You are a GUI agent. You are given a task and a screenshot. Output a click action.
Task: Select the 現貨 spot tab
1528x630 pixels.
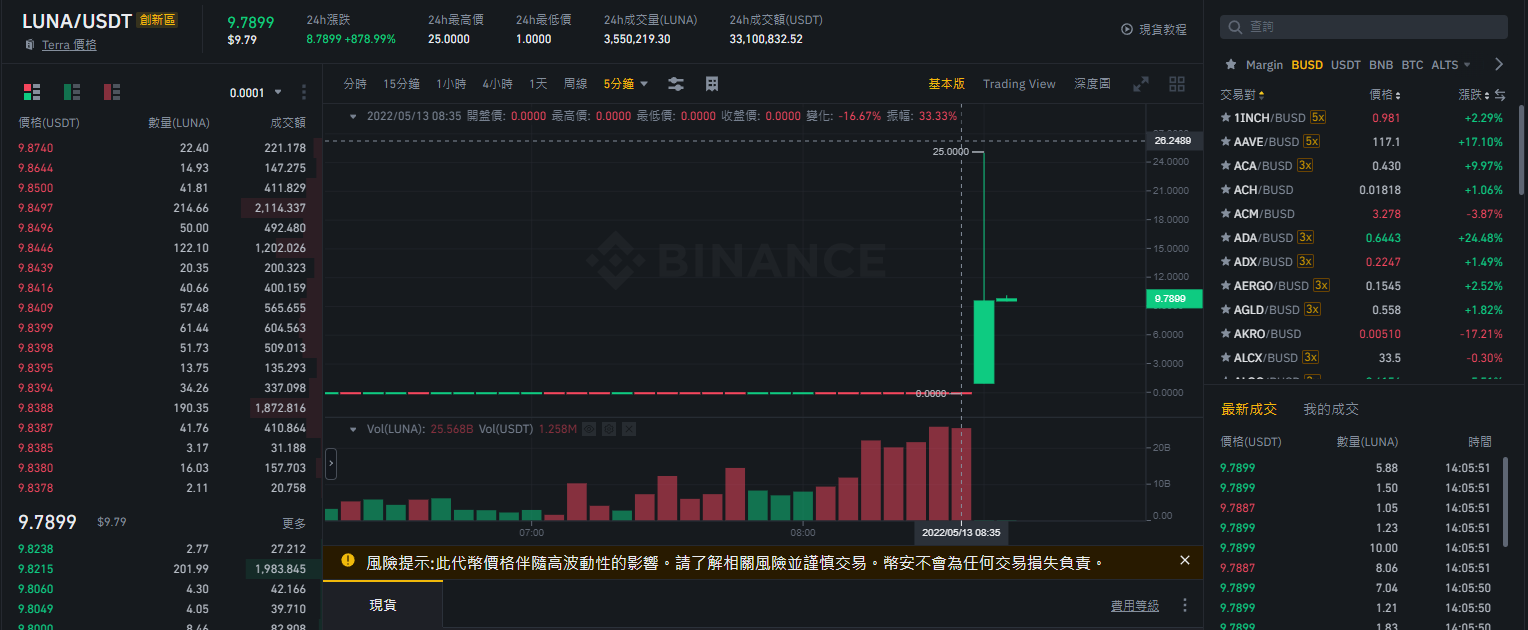(x=382, y=605)
